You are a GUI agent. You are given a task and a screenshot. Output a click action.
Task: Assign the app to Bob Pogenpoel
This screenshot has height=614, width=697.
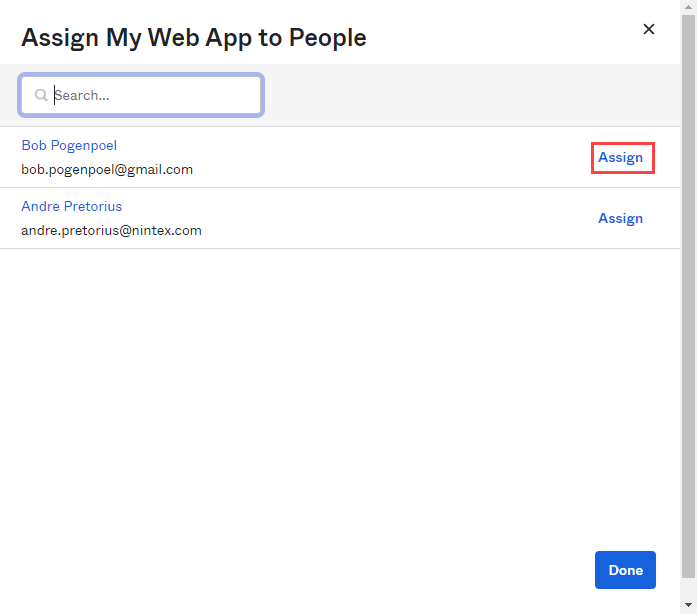coord(621,158)
